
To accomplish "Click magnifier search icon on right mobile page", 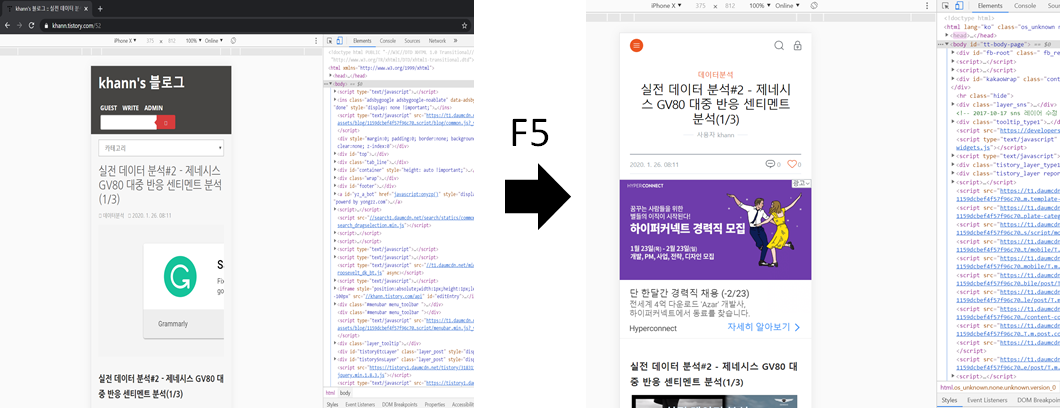I will [x=779, y=45].
